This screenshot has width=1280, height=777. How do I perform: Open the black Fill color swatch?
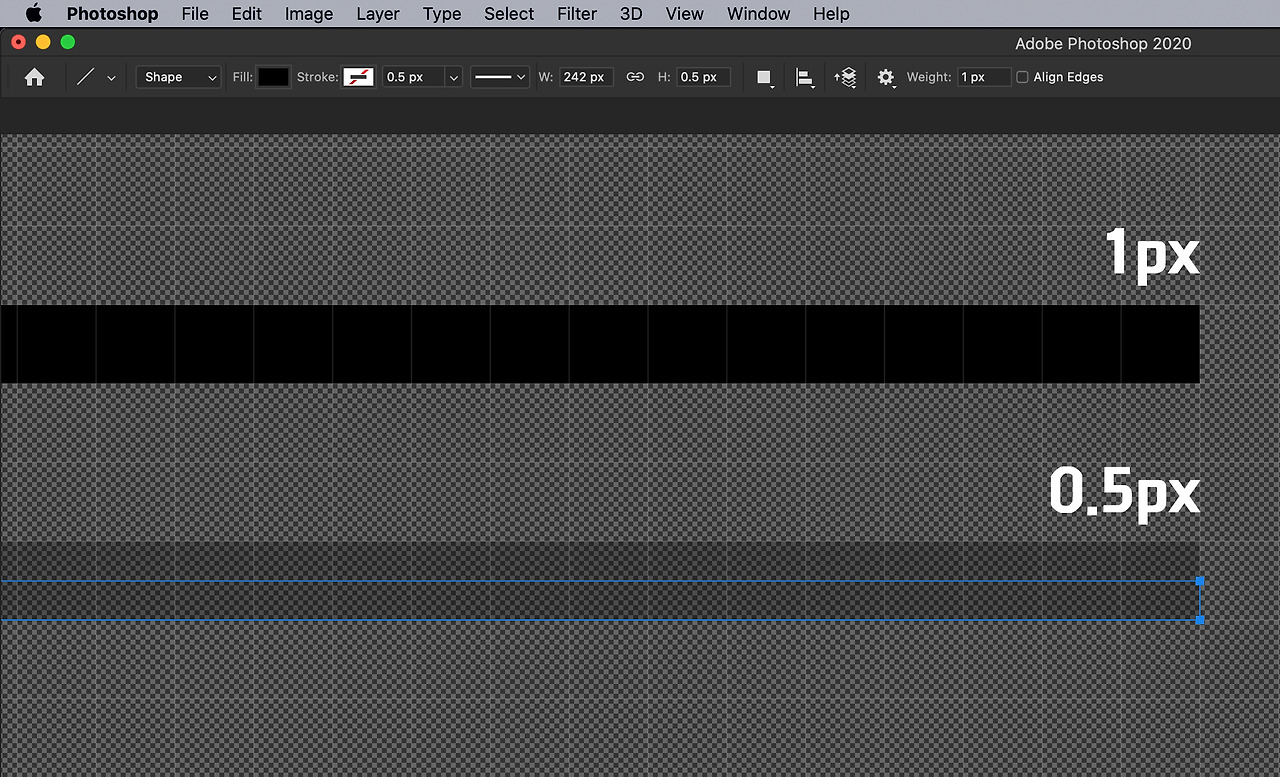273,77
